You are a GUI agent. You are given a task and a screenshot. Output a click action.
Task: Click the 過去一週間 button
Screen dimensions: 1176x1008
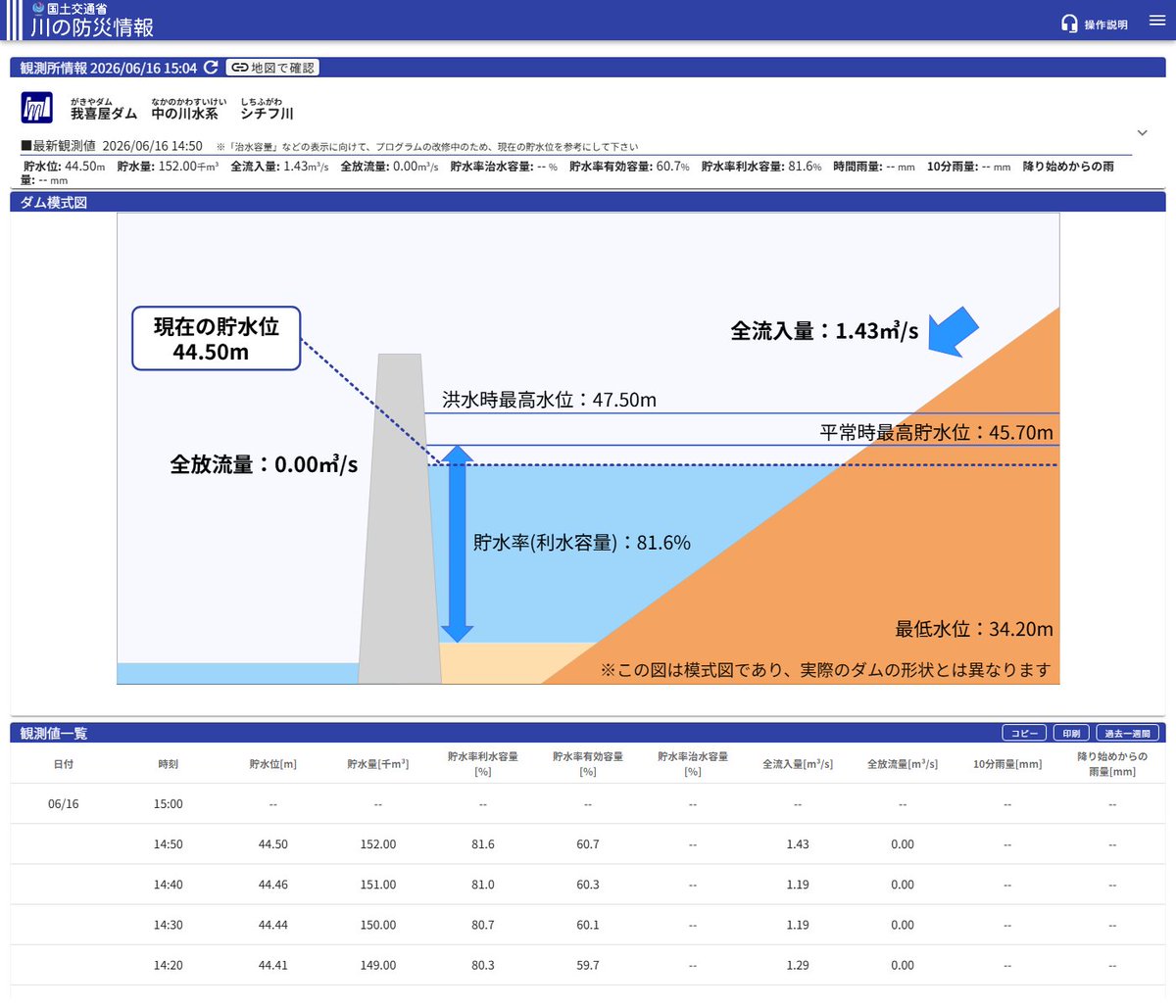point(1127,733)
